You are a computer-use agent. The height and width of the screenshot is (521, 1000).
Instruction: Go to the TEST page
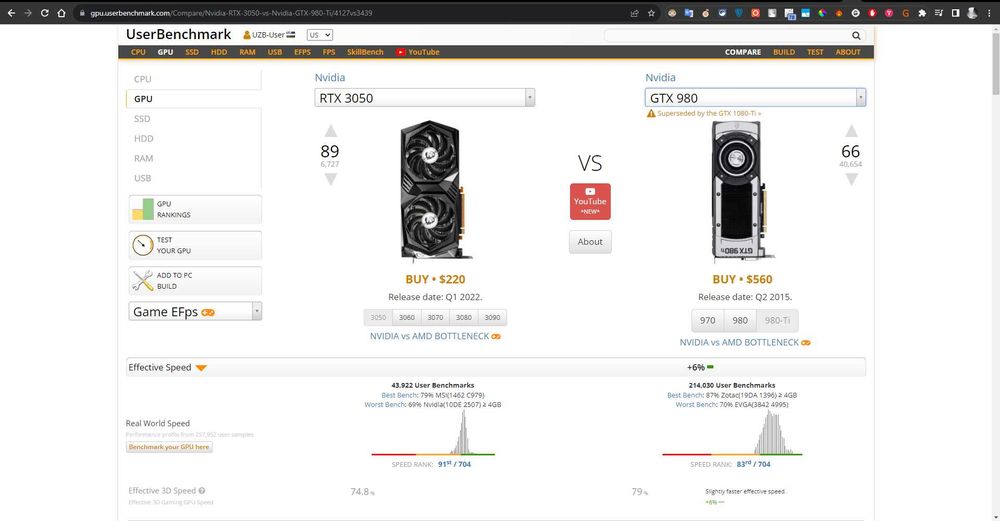coord(815,52)
